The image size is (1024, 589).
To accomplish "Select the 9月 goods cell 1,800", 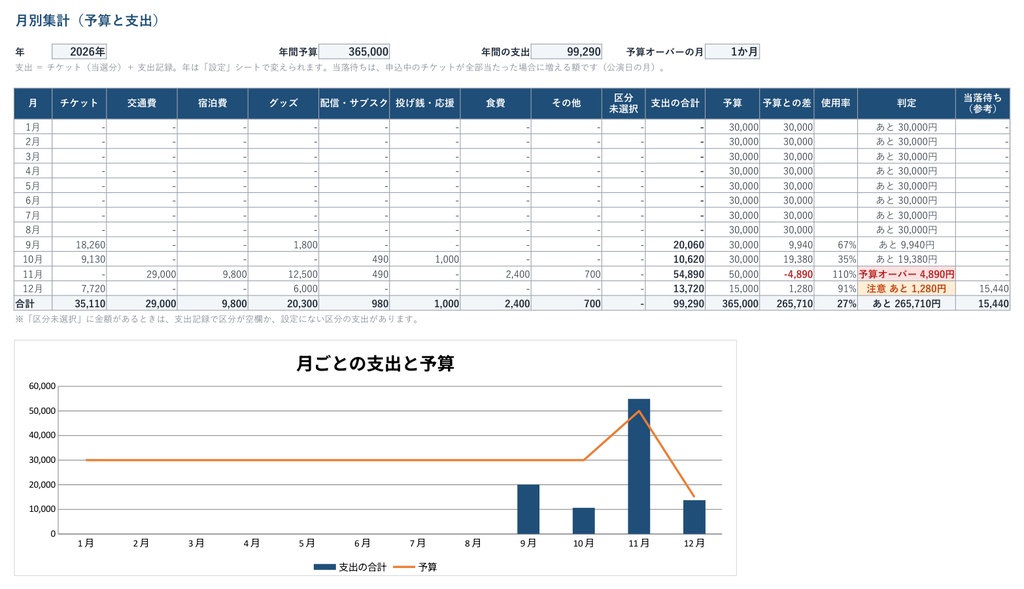I will click(x=283, y=245).
